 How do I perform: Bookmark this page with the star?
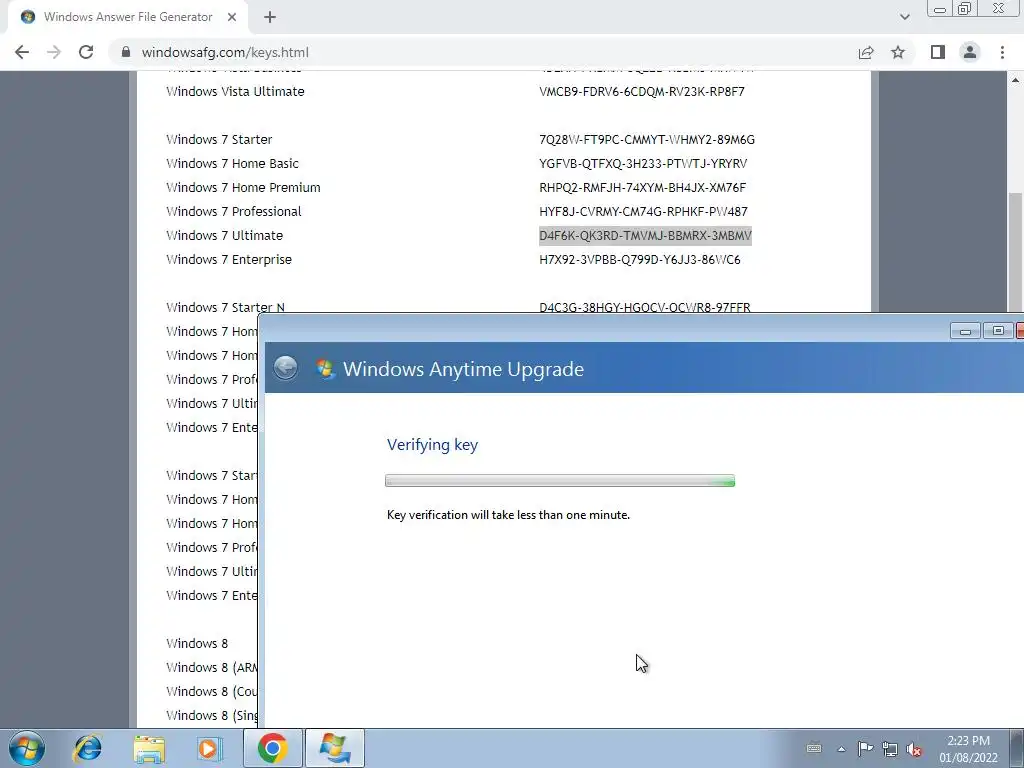pyautogui.click(x=898, y=52)
